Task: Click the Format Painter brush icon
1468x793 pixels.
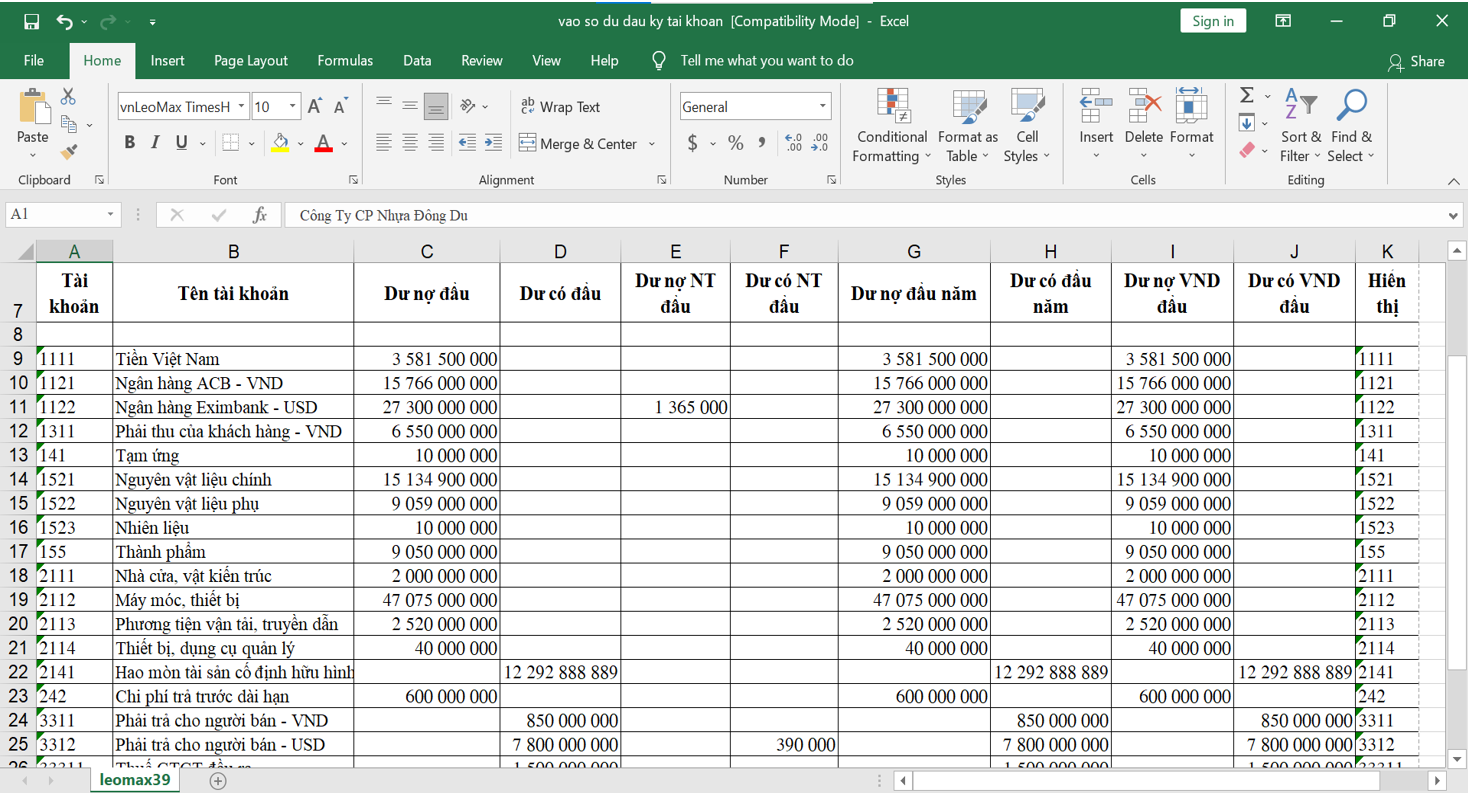Action: (68, 152)
